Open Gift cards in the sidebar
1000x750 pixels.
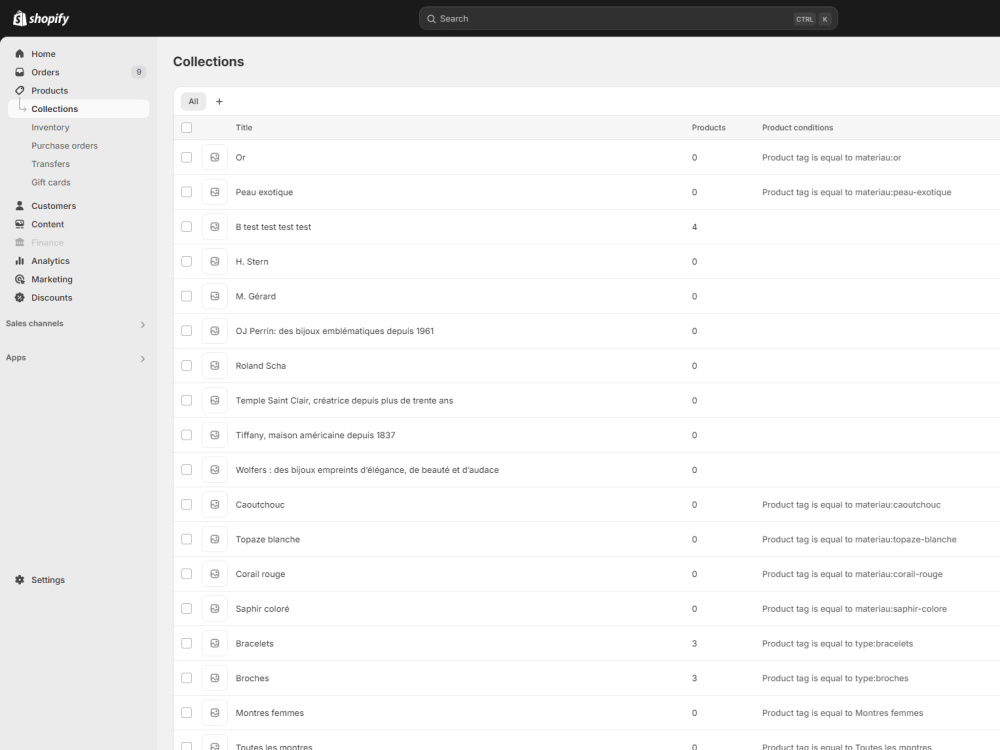coord(51,182)
